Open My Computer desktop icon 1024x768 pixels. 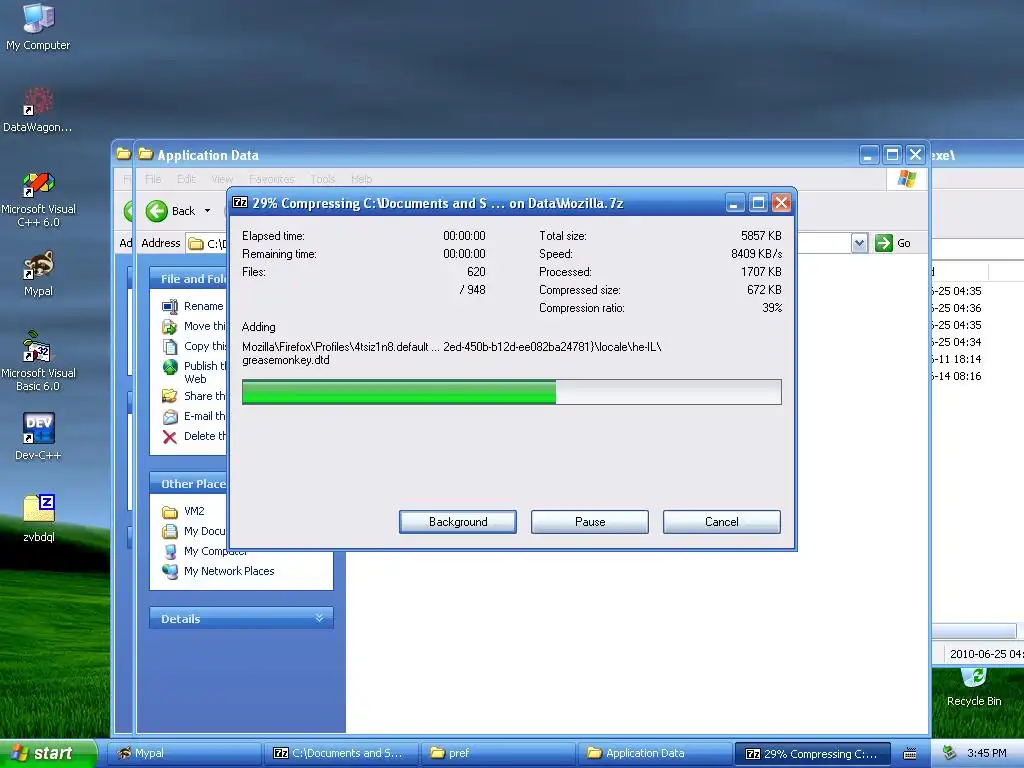click(38, 26)
